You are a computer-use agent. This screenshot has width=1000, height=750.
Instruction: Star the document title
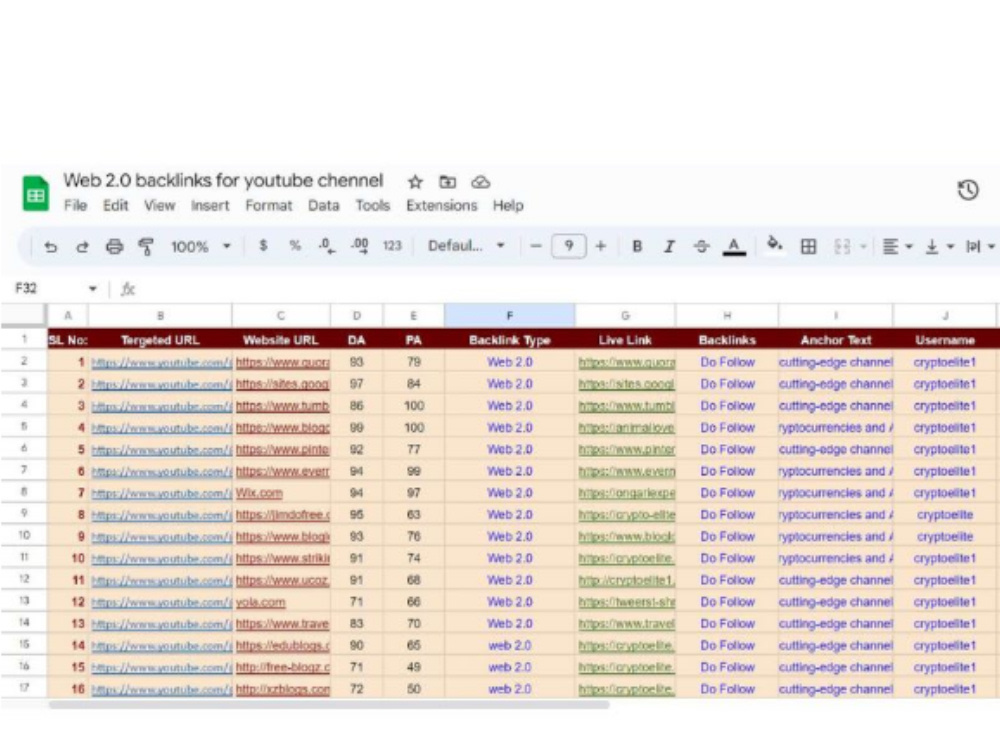pyautogui.click(x=415, y=182)
